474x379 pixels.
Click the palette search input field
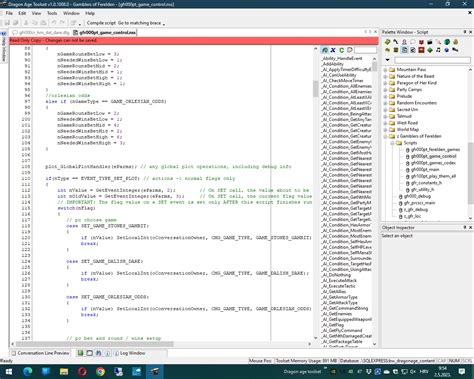pyautogui.click(x=432, y=60)
